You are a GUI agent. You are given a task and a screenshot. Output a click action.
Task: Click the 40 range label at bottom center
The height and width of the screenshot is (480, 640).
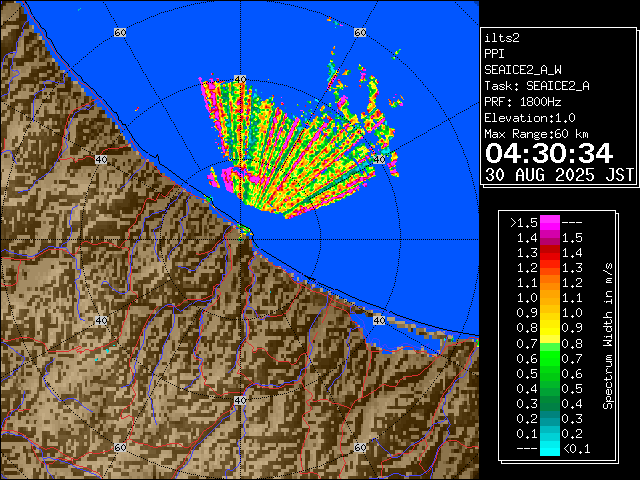click(239, 400)
